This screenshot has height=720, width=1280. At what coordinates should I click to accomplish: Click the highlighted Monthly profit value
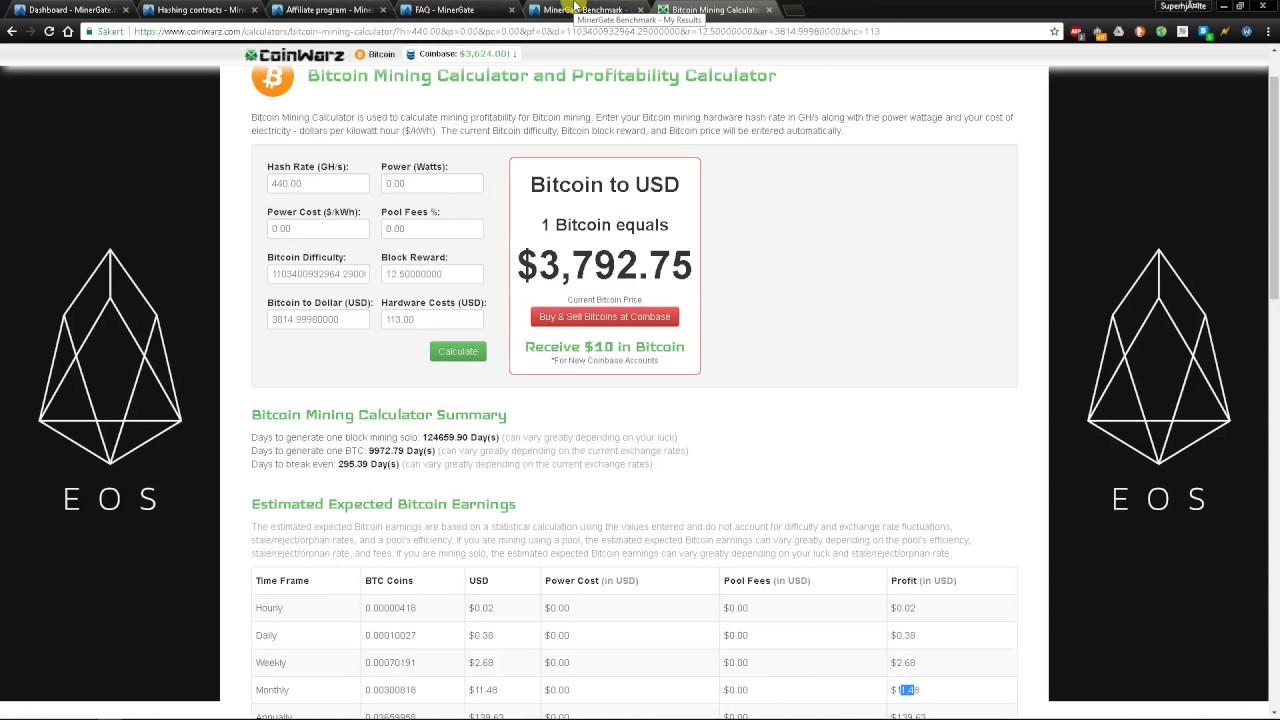click(905, 690)
